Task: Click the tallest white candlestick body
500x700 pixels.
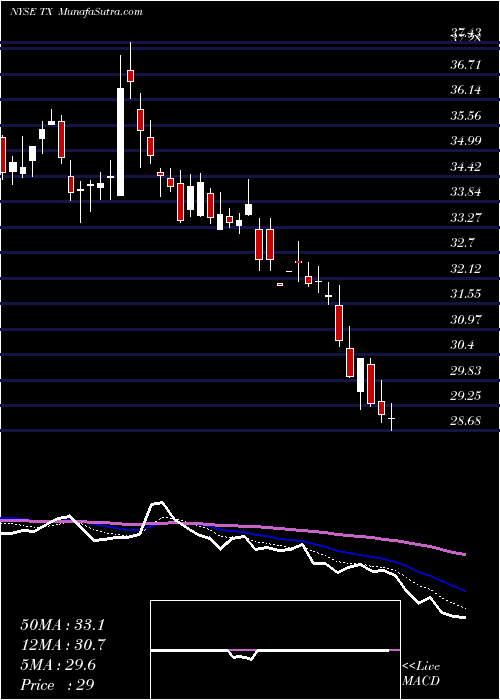Action: pos(121,142)
